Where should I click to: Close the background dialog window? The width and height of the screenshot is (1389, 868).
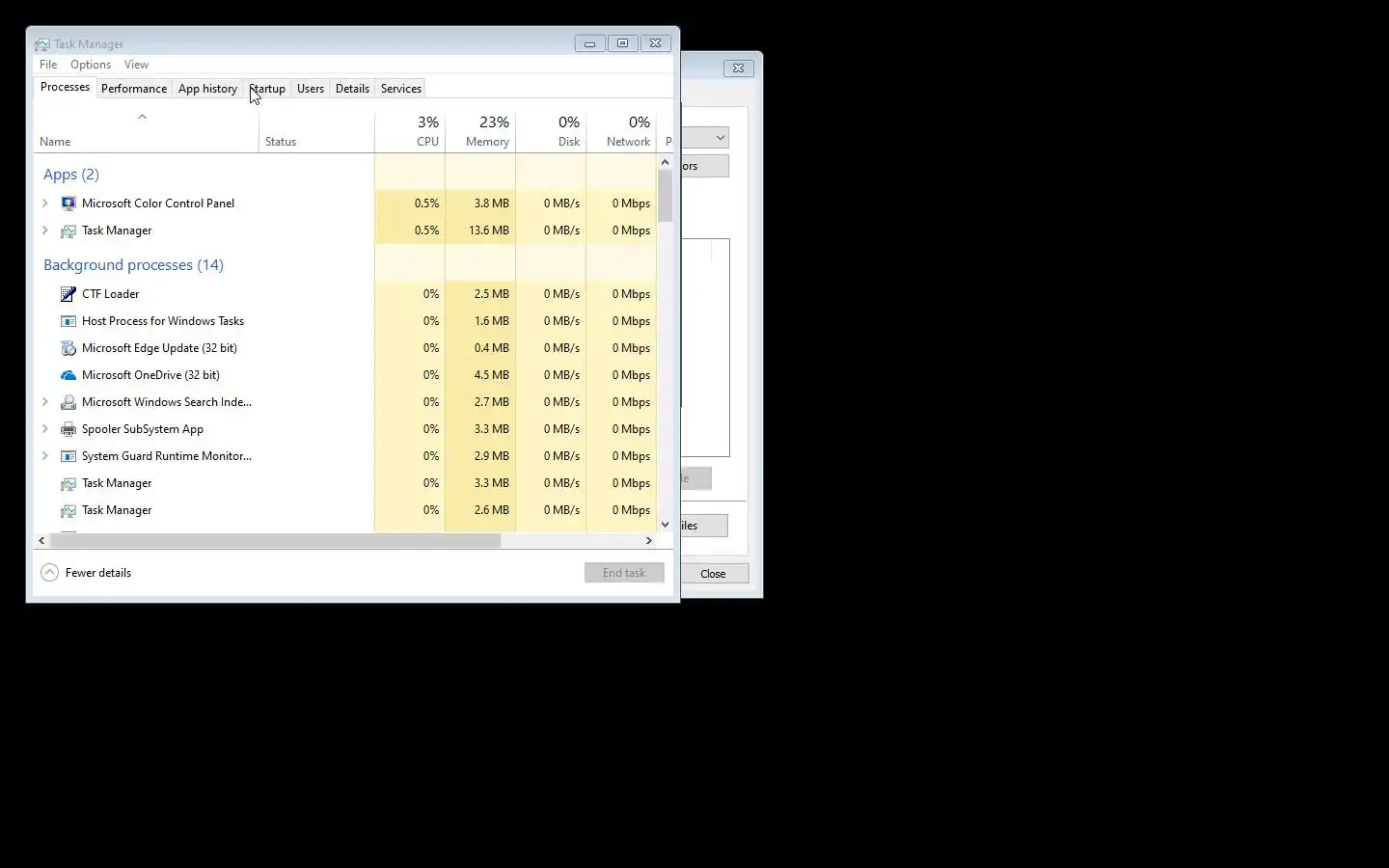pyautogui.click(x=738, y=68)
